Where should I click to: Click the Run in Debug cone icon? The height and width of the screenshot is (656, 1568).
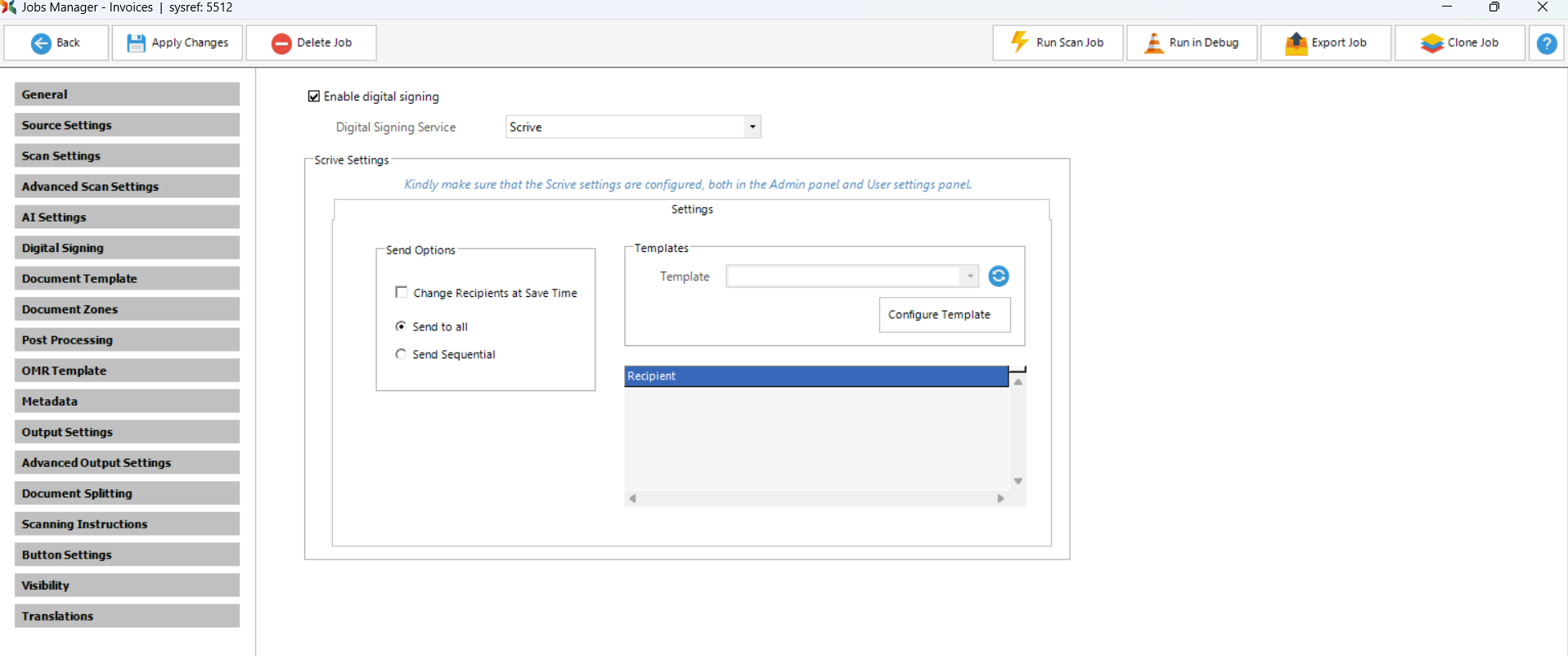1153,43
